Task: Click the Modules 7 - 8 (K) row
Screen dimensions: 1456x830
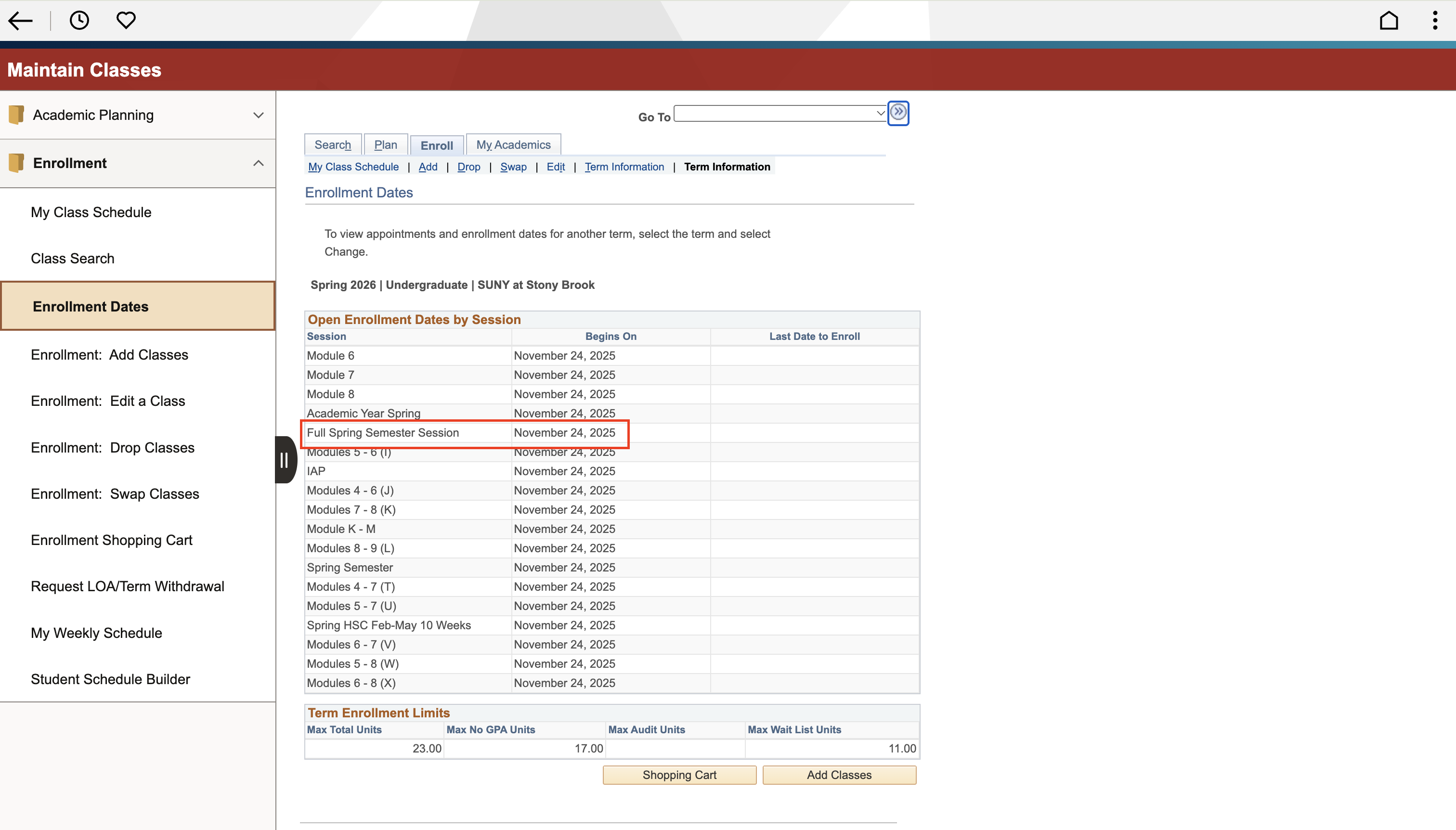Action: (611, 510)
